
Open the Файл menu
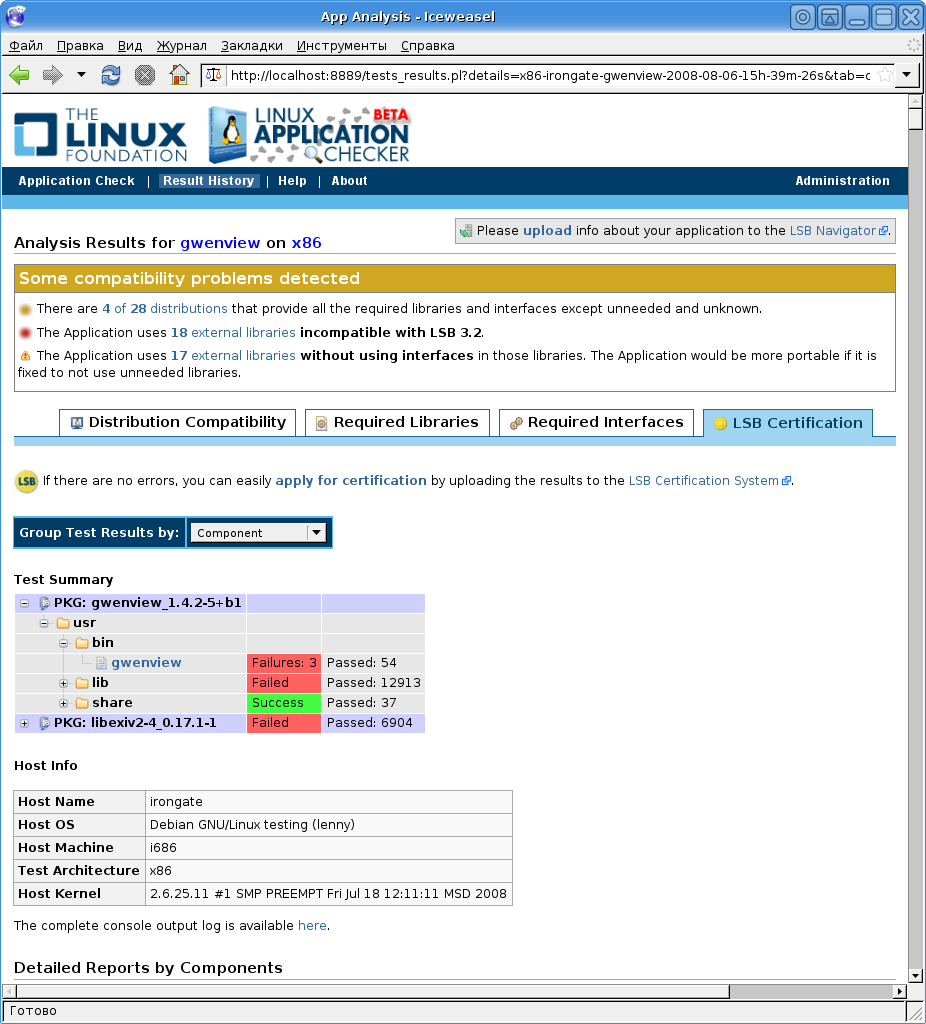point(26,46)
